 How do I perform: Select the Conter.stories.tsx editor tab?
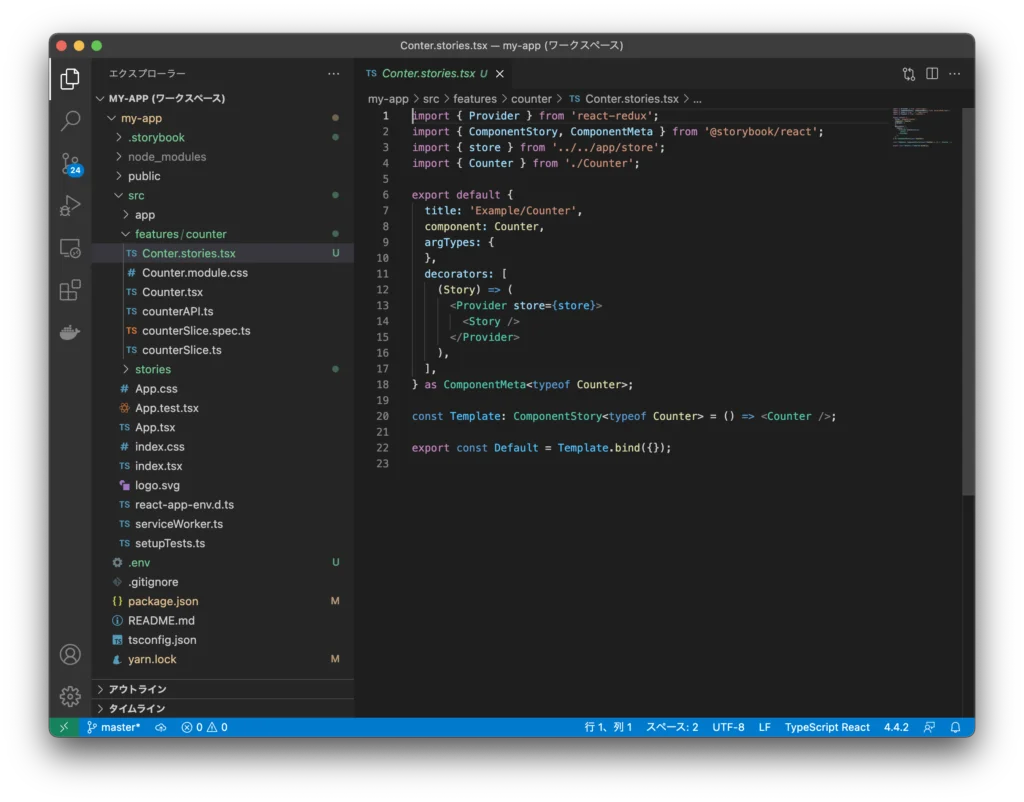coord(428,74)
